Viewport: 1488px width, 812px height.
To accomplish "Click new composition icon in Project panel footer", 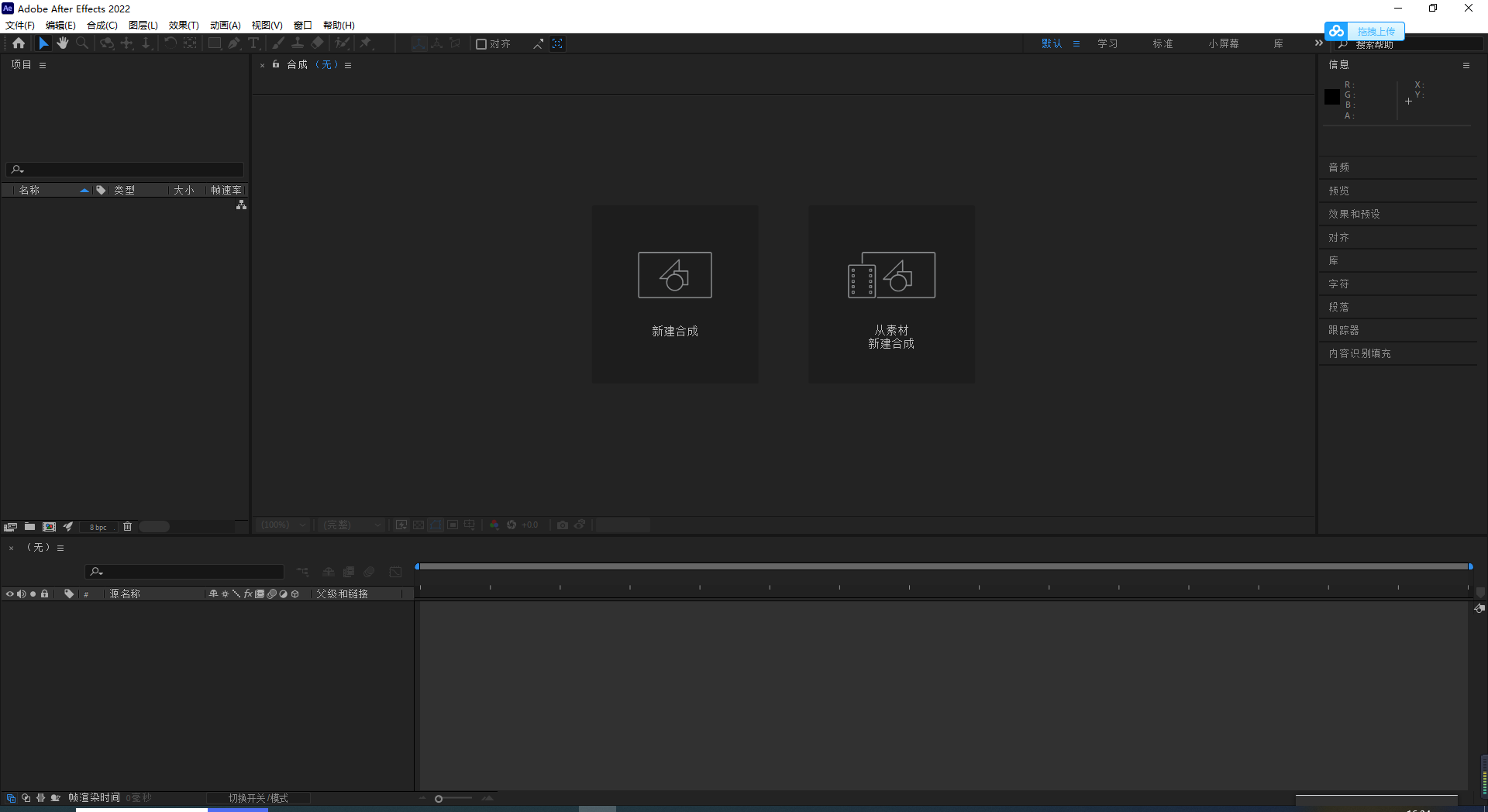I will click(x=50, y=527).
